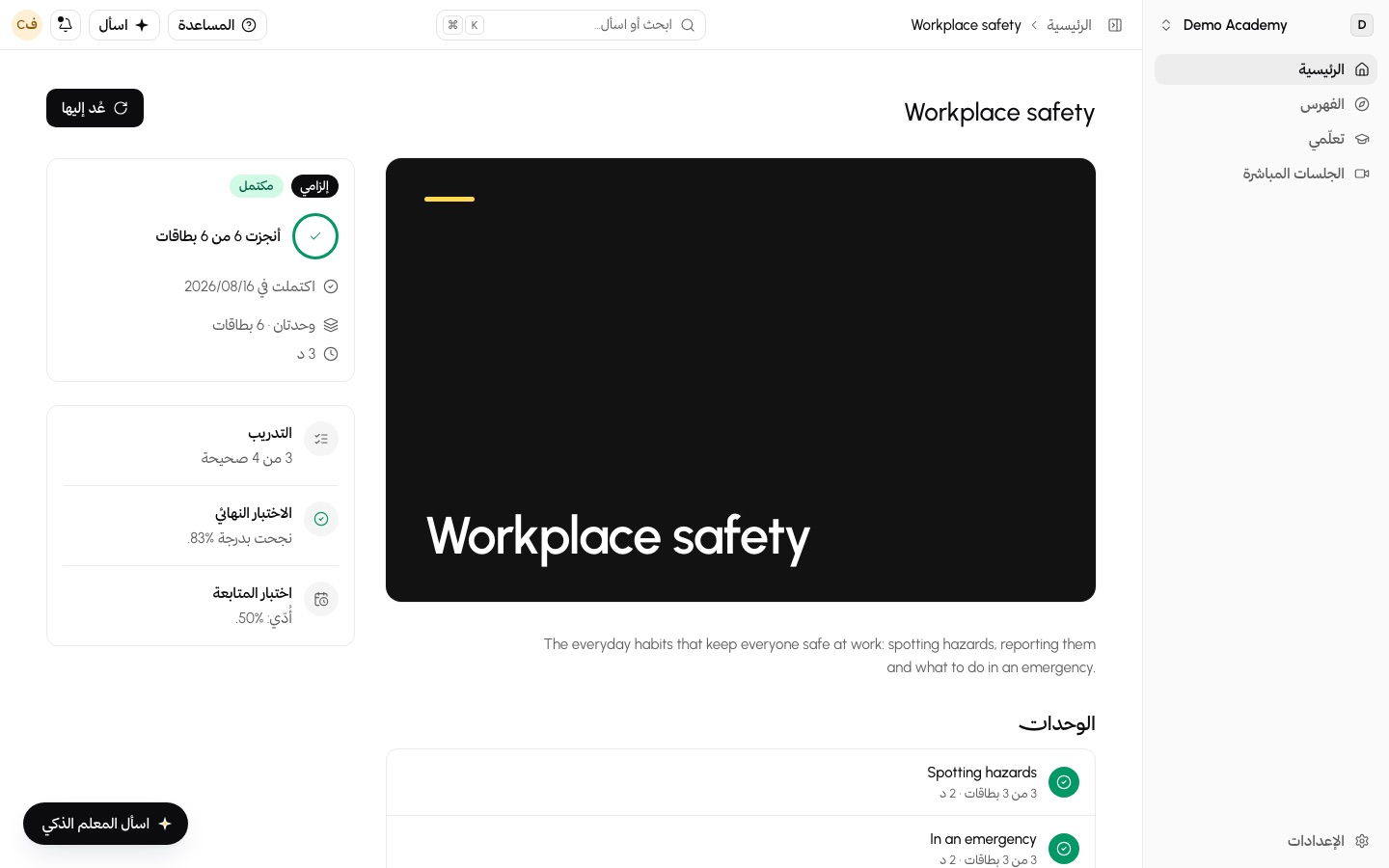The width and height of the screenshot is (1389, 868).
Task: Click the compass icon beside الفهرس
Action: point(1362,104)
